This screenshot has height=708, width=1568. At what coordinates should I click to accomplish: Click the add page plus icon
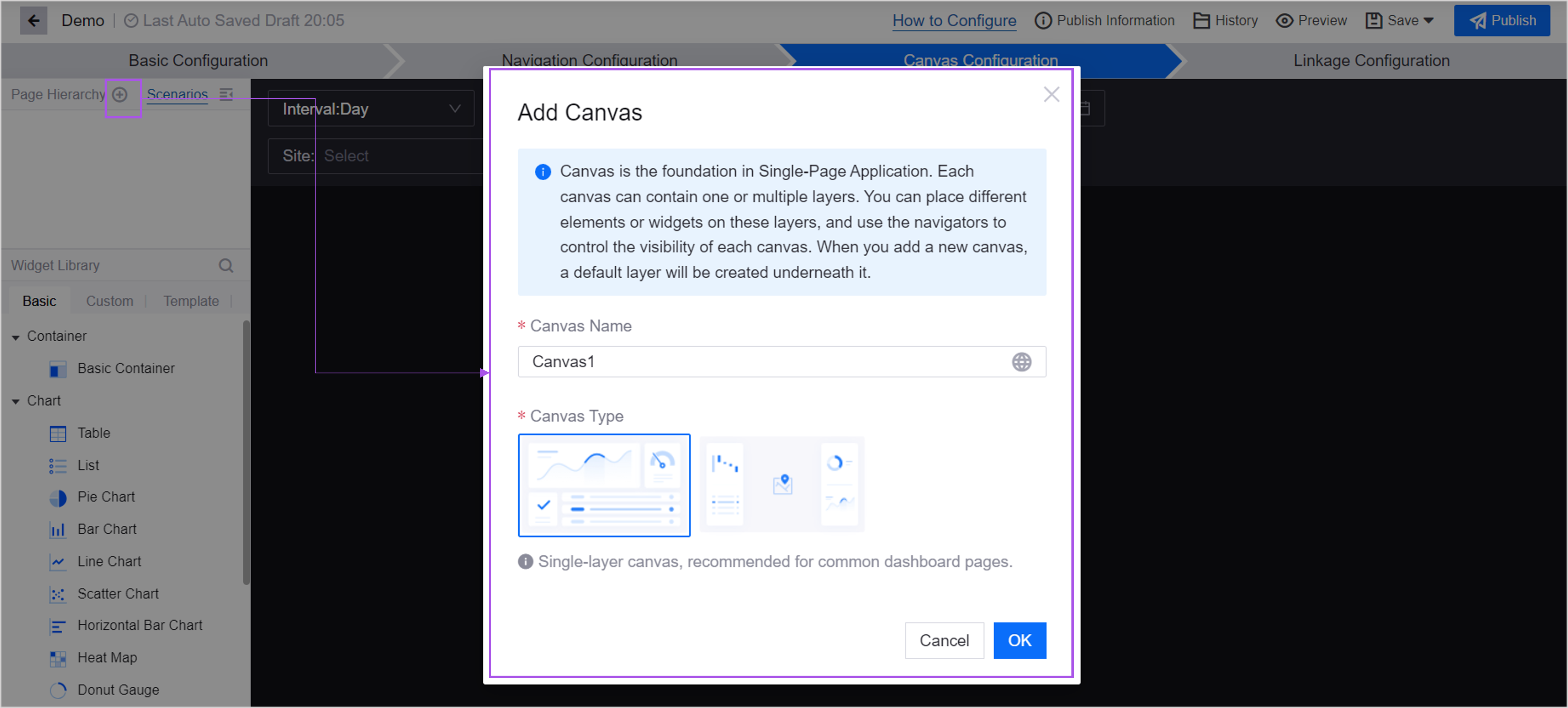(x=120, y=94)
